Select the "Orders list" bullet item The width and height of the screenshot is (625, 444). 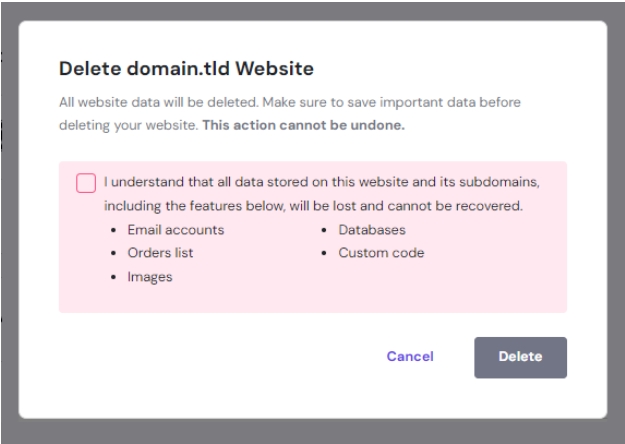(160, 253)
